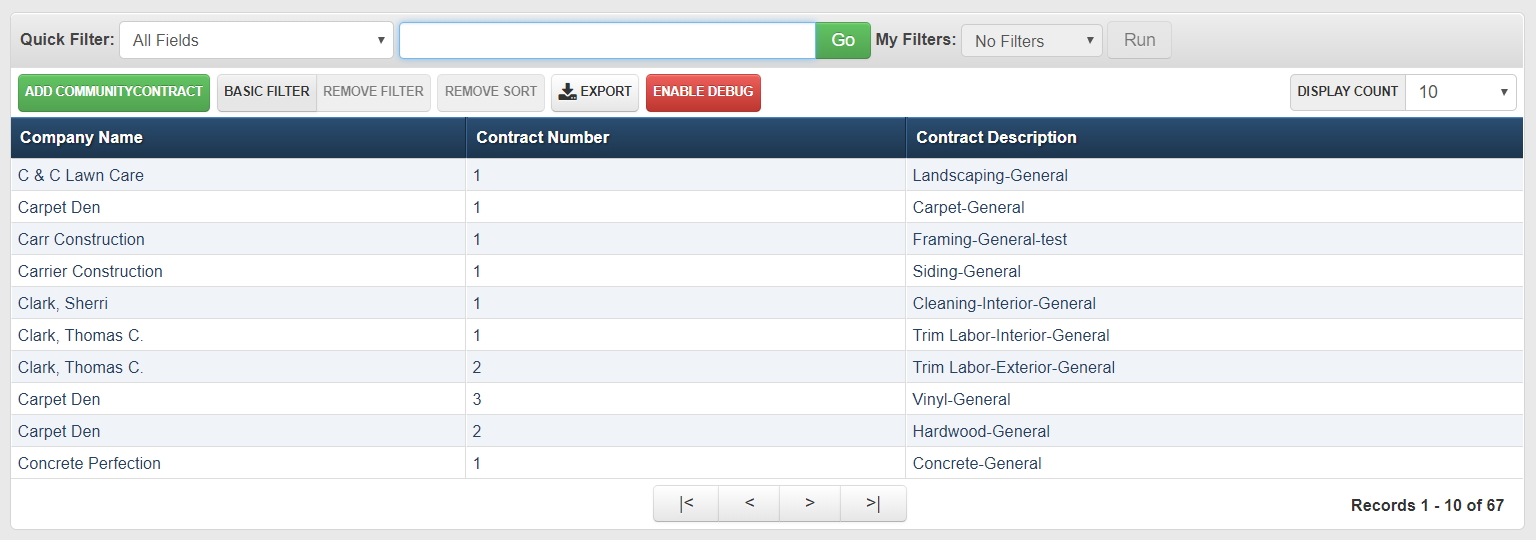This screenshot has width=1536, height=540.
Task: Click the Run filter button
Action: [x=1139, y=41]
